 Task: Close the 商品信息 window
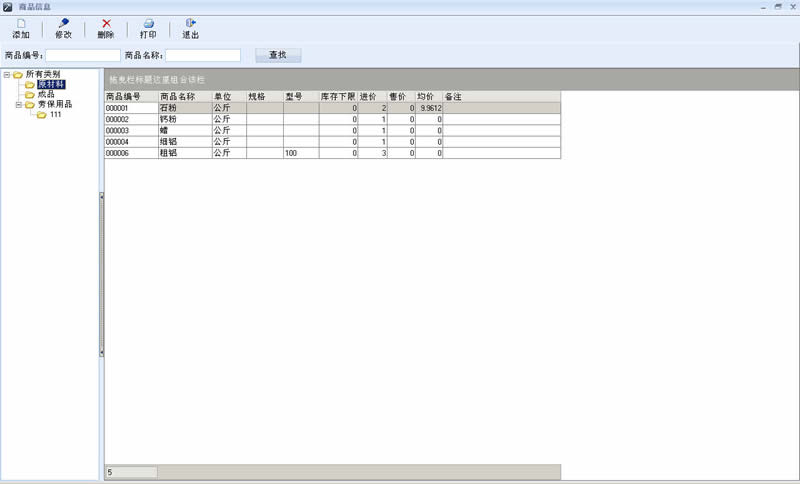tap(792, 7)
